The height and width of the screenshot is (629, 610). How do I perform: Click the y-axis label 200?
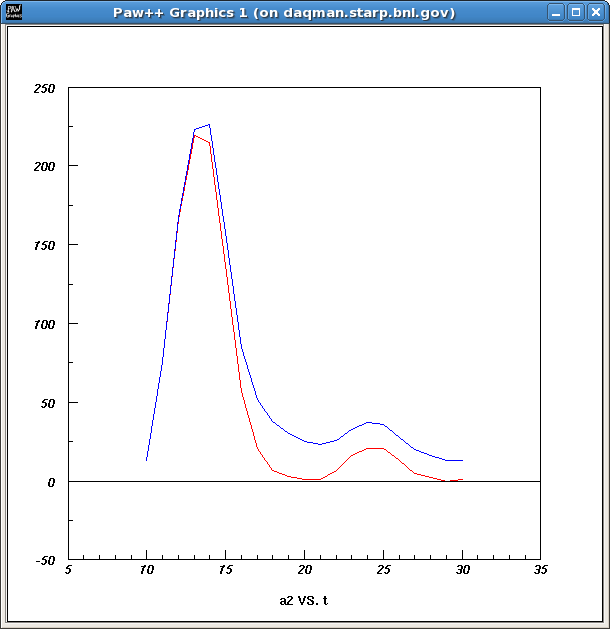tap(44, 166)
